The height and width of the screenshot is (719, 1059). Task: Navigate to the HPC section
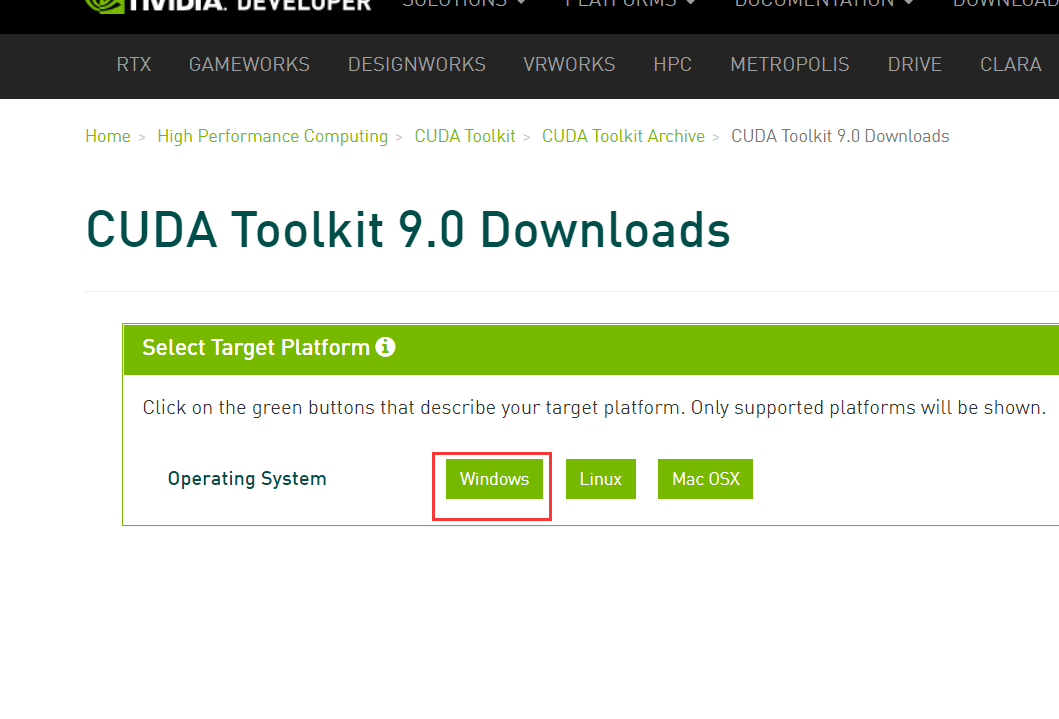point(672,64)
